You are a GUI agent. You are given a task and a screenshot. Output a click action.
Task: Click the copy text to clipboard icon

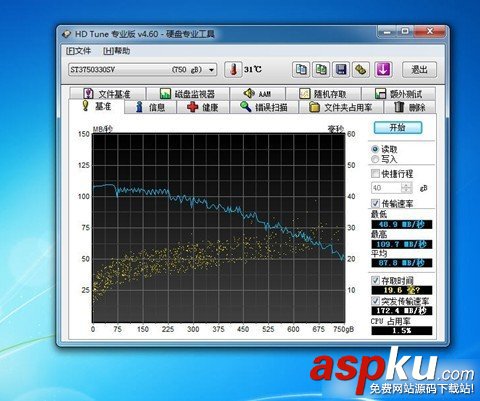301,70
